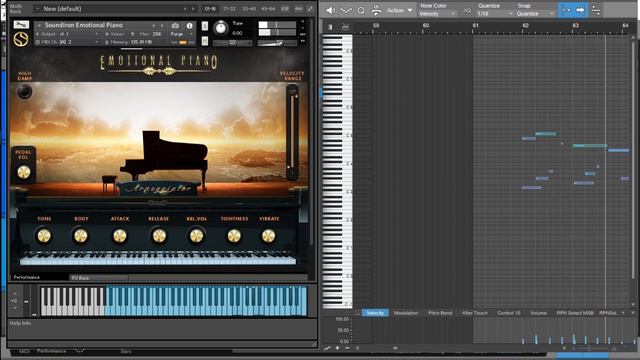Click the strum/humanize icon left of Action
This screenshot has width=640, height=360.
(x=376, y=11)
